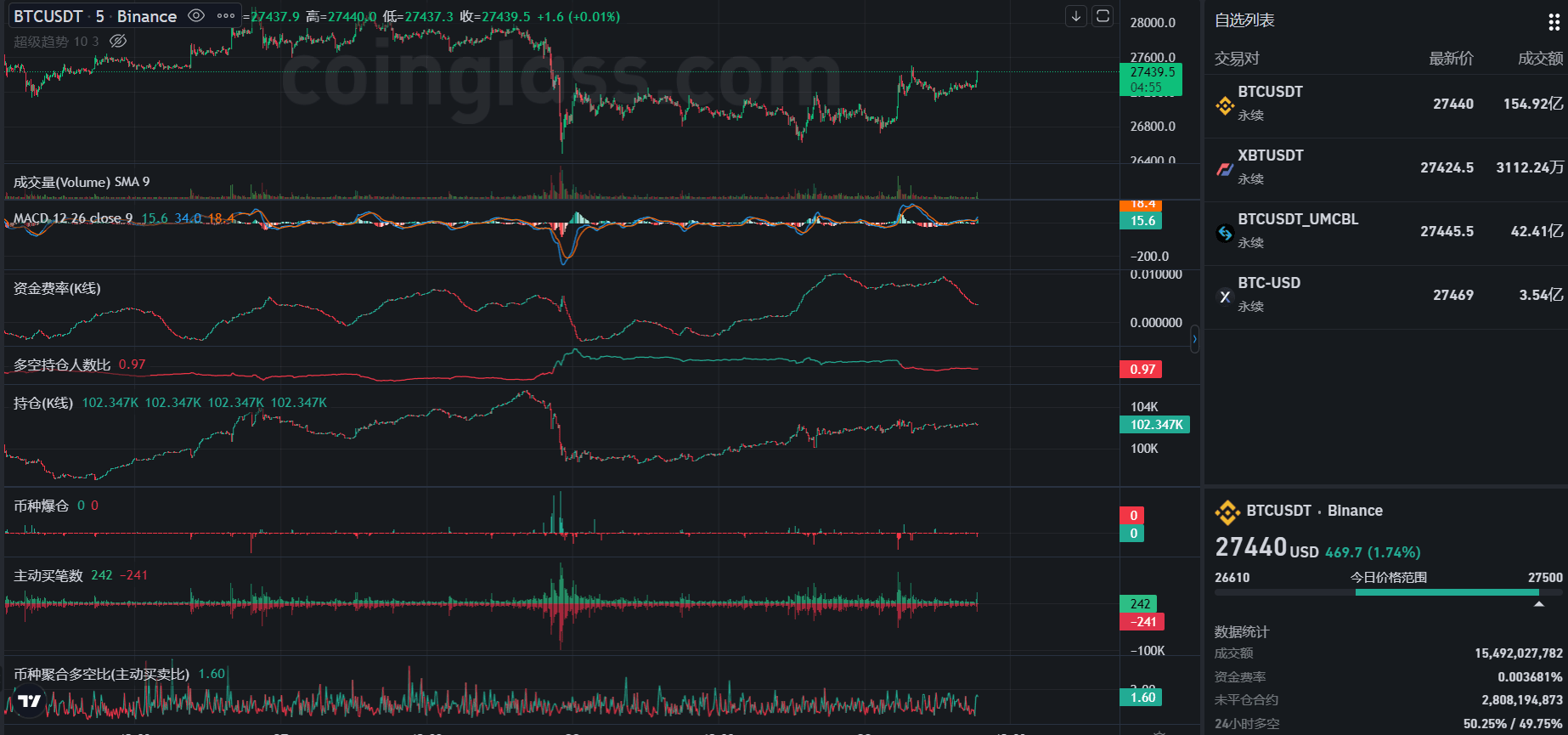Click the Bitget logo beside BTCUSDT_UMCBL row
This screenshot has width=1568, height=735.
point(1225,233)
